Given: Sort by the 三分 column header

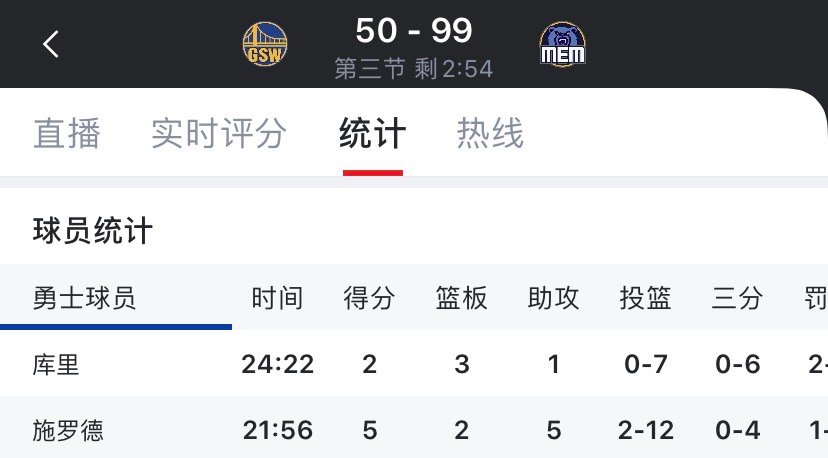Looking at the screenshot, I should (x=737, y=298).
